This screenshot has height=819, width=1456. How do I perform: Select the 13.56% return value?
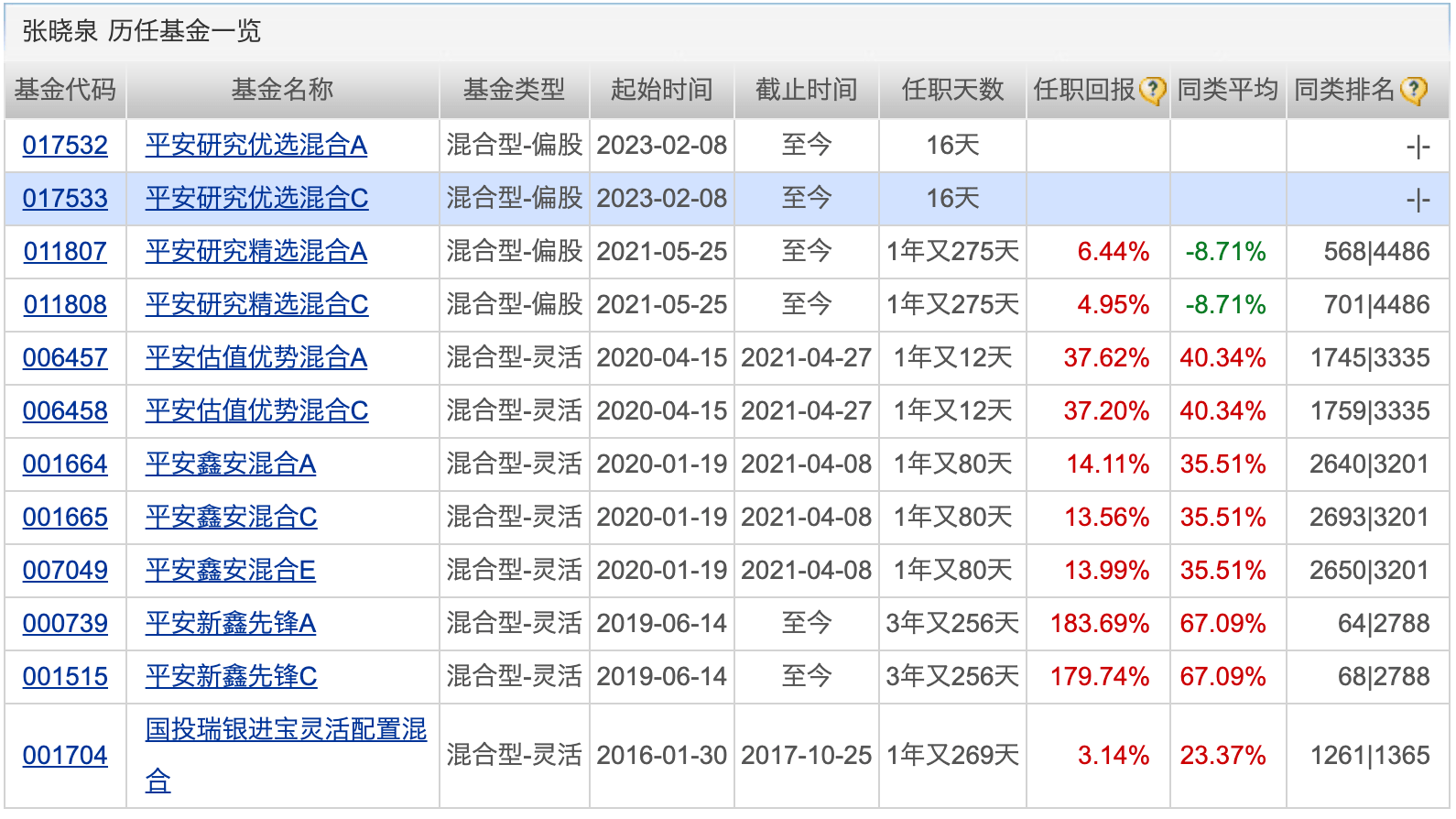coord(1106,517)
